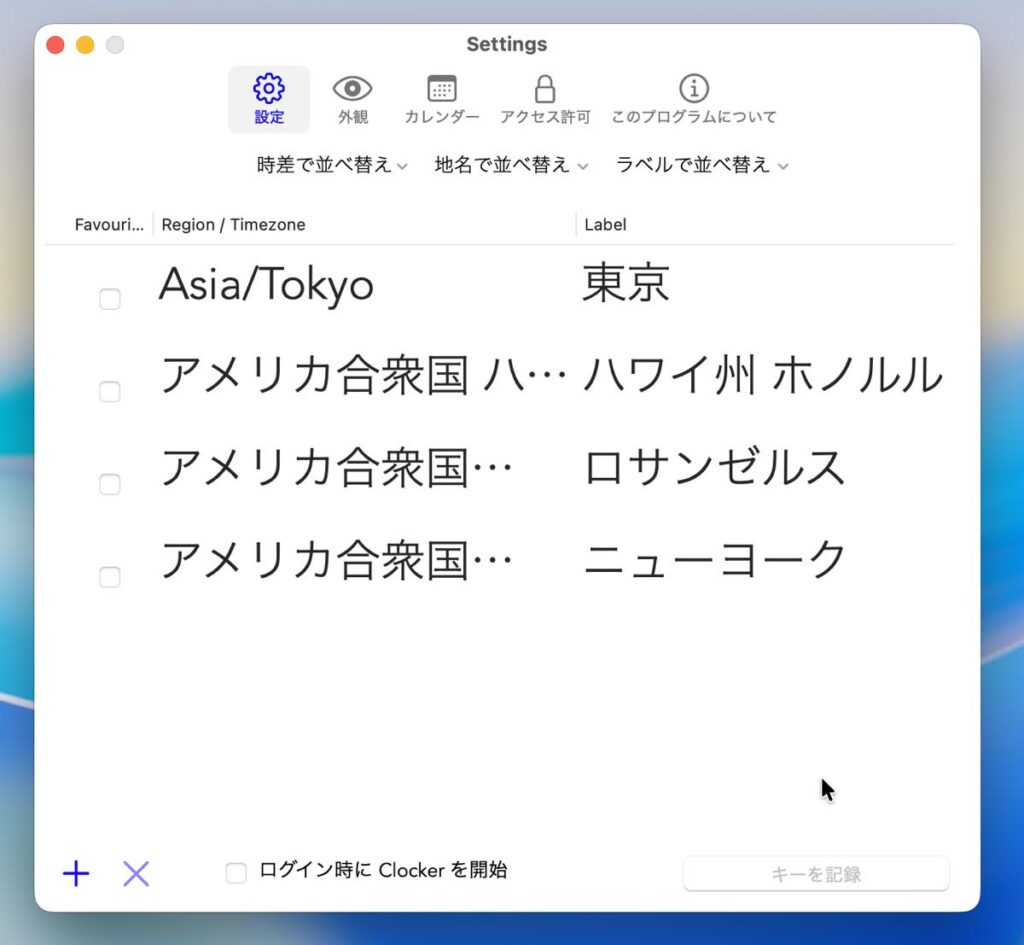The width and height of the screenshot is (1024, 945).
Task: Click the plus icon to add timezone
Action: coord(76,874)
